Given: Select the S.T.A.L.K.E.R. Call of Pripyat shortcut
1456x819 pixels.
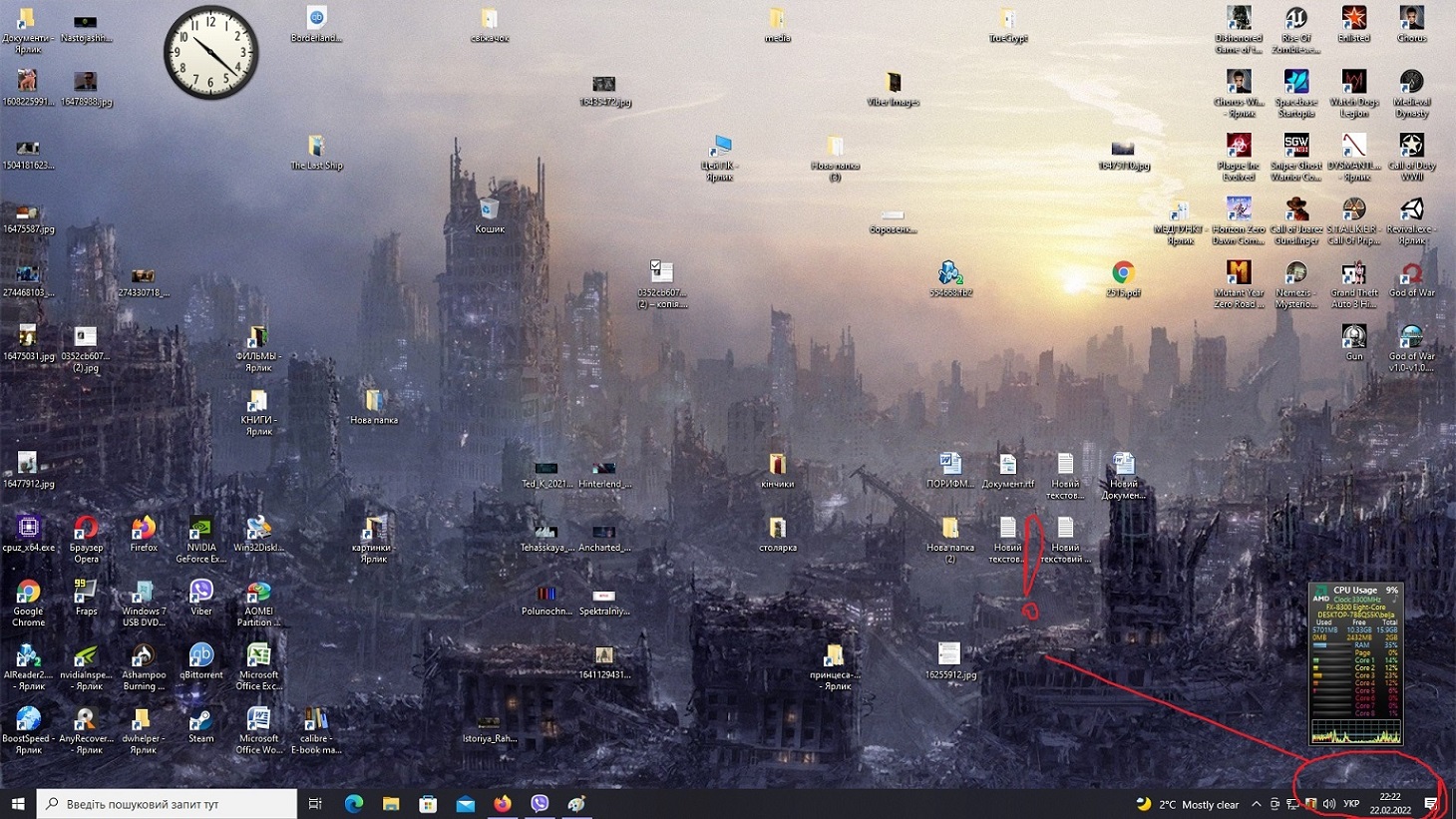Looking at the screenshot, I should point(1354,221).
